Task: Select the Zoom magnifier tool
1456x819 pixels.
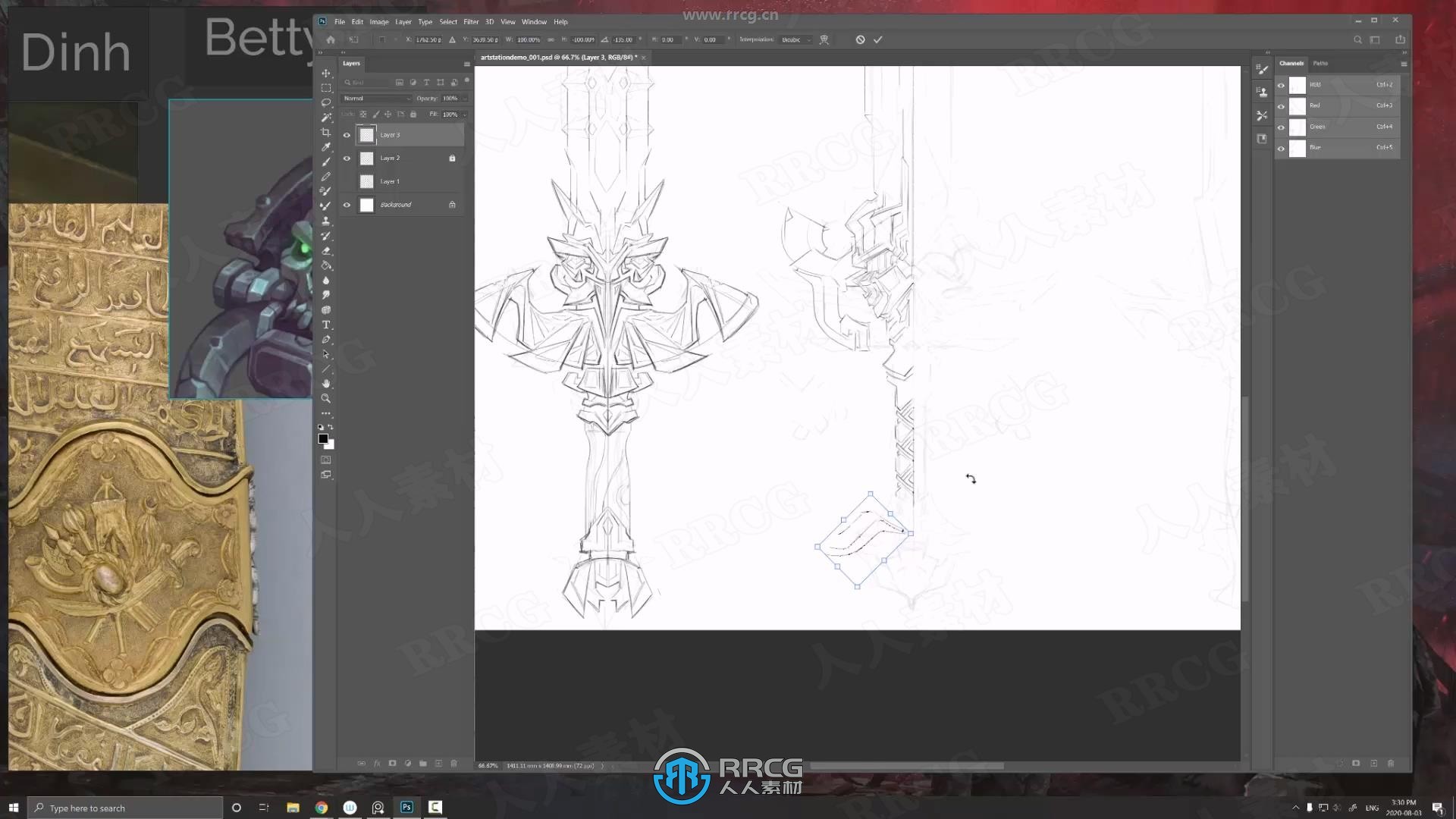Action: 326,398
